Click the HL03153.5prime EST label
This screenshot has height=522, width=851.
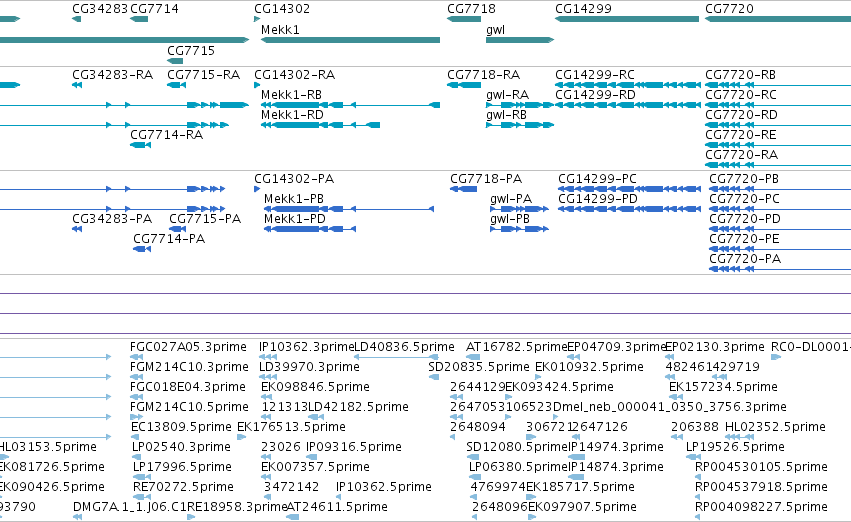(x=47, y=448)
